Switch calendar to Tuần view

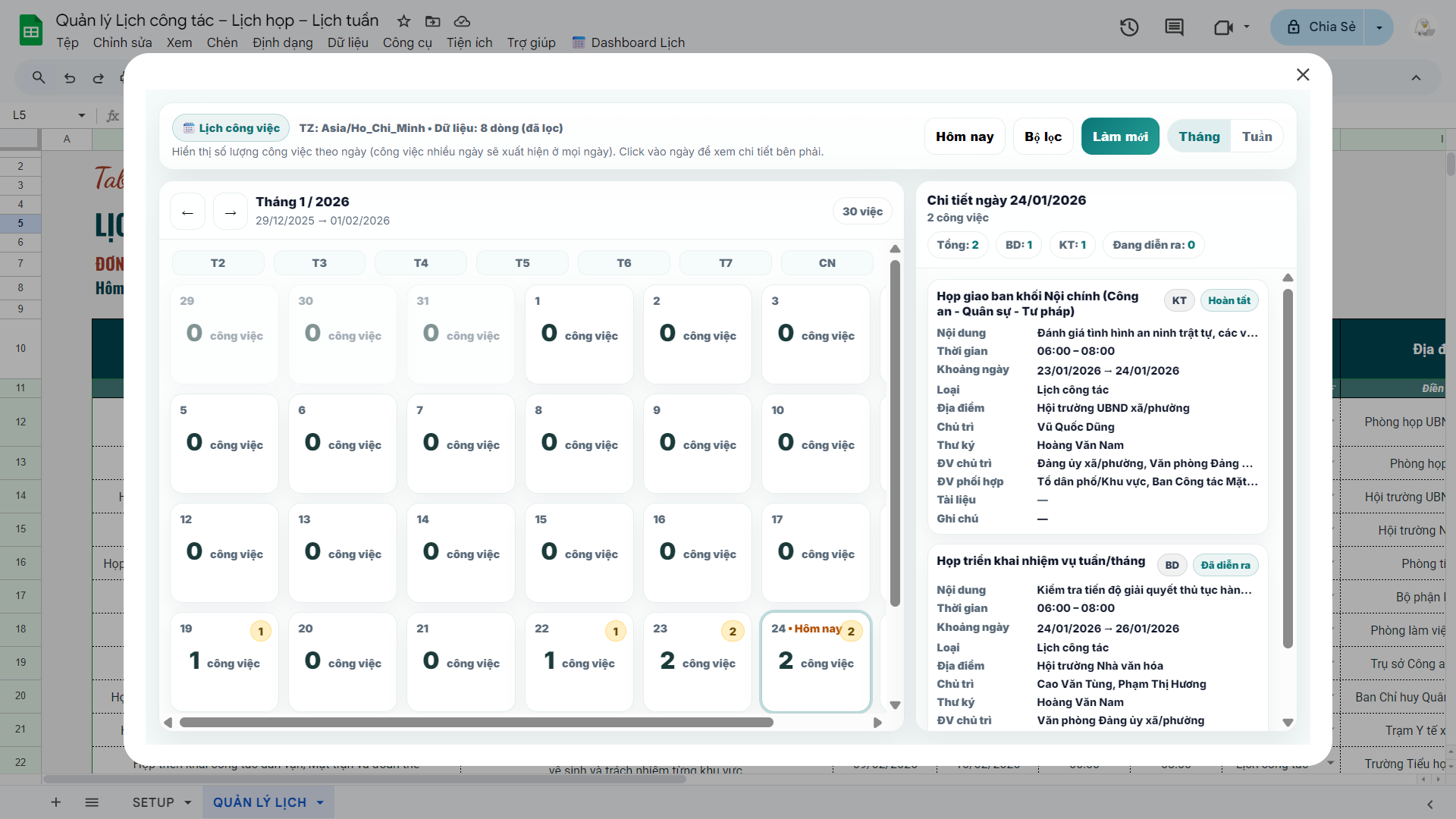[1257, 136]
